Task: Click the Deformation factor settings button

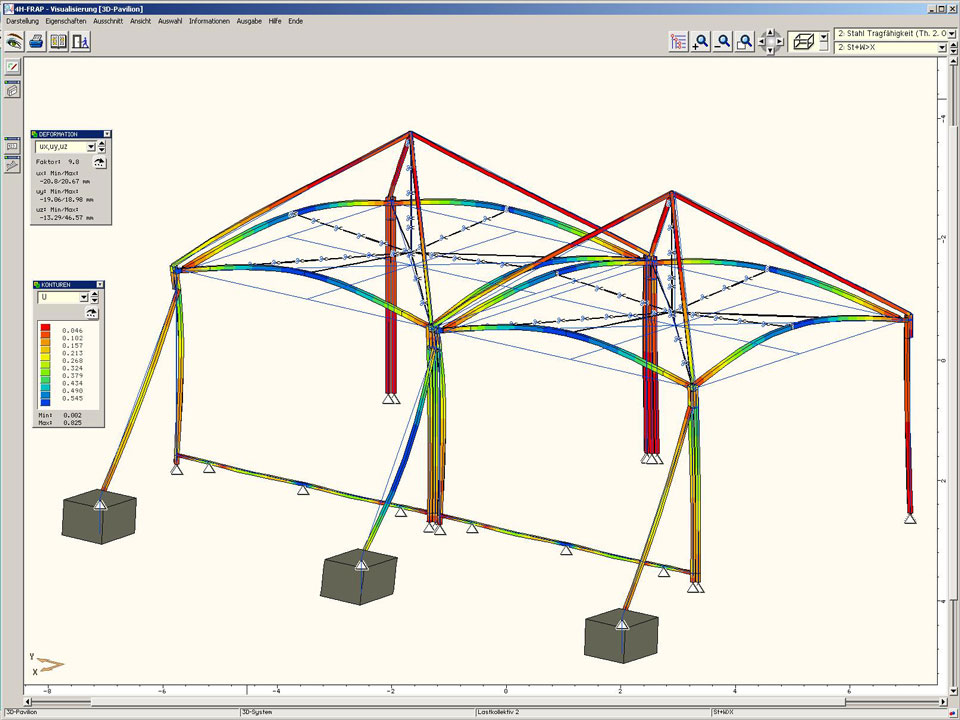Action: (x=100, y=161)
